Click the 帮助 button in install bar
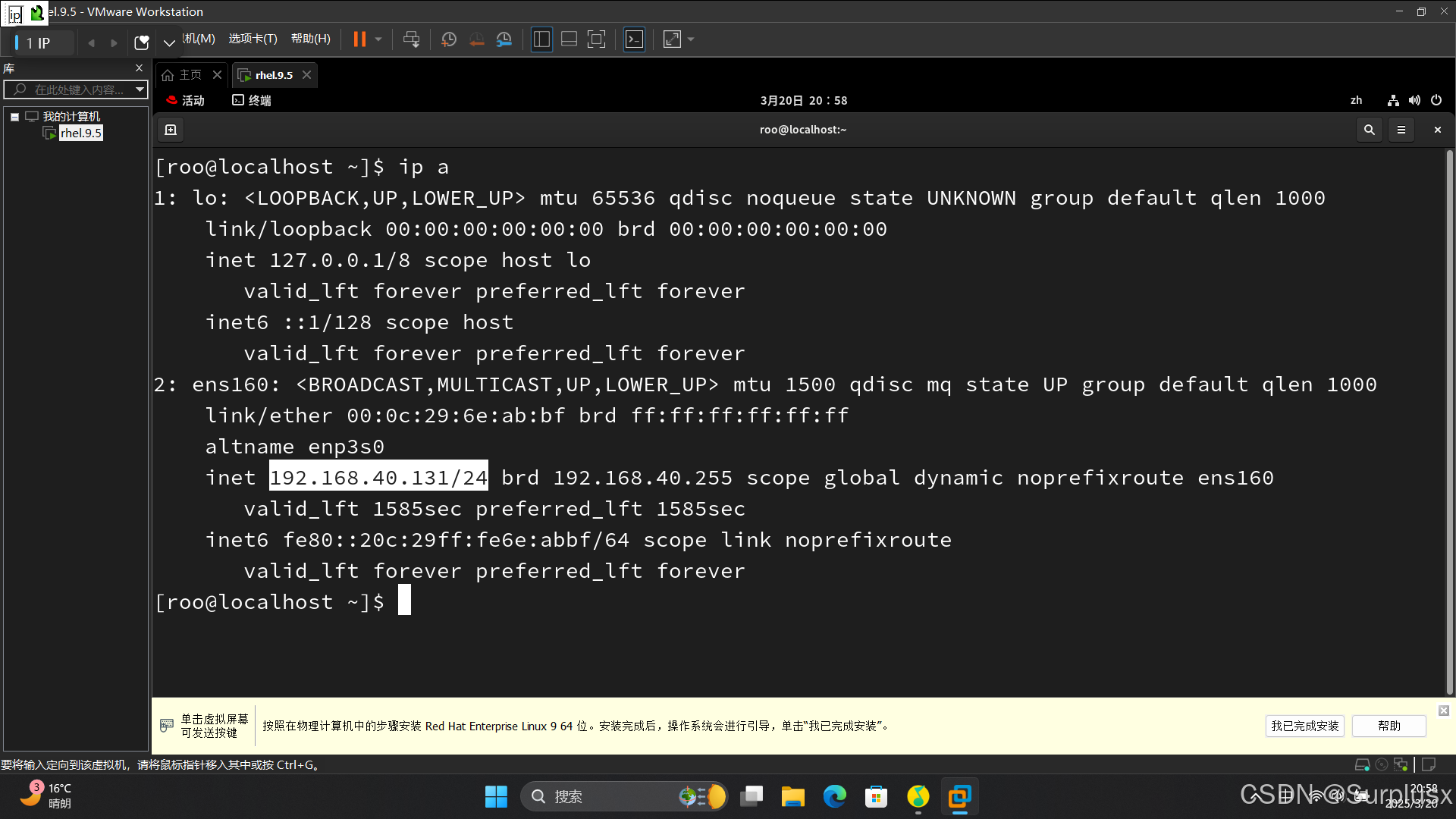 1389,726
